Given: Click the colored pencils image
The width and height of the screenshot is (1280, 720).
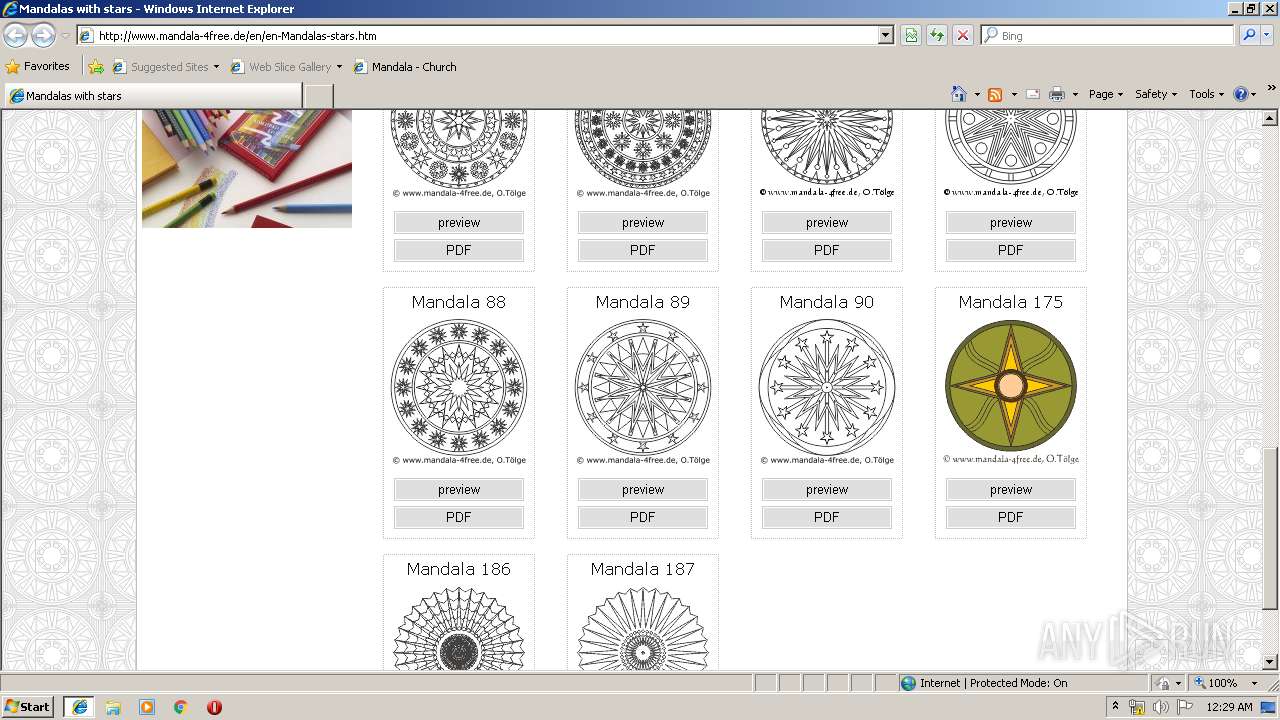Looking at the screenshot, I should pos(247,169).
